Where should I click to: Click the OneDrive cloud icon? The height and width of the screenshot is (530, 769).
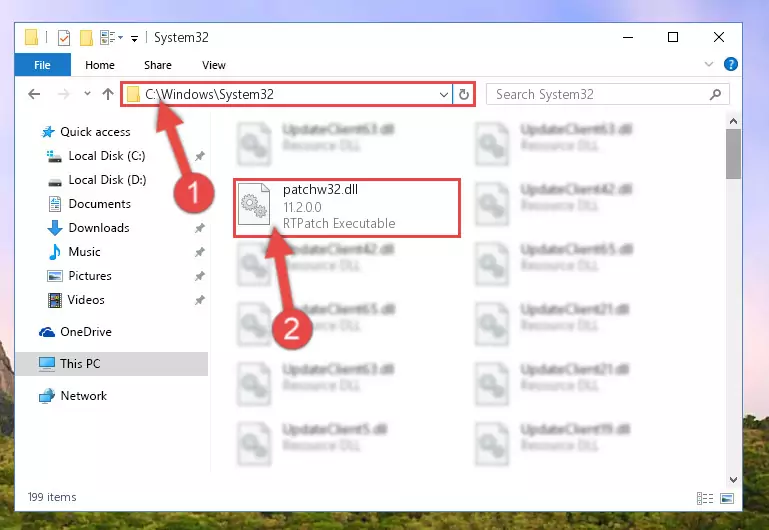point(47,332)
